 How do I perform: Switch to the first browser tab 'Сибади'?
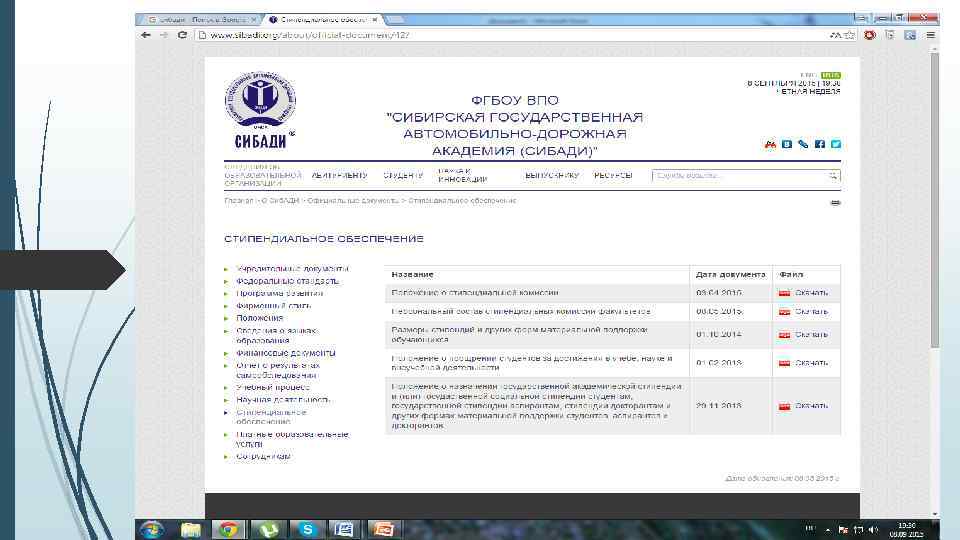pyautogui.click(x=202, y=20)
